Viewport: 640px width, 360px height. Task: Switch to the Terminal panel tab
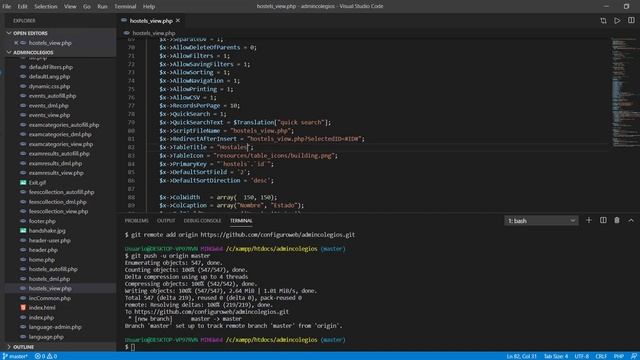pyautogui.click(x=241, y=221)
